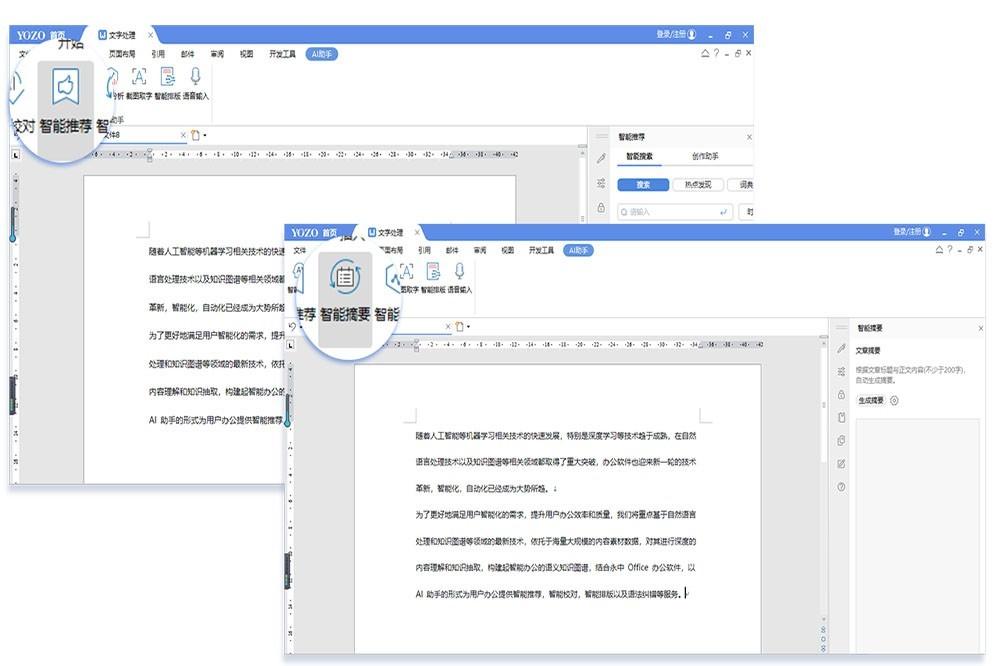
Task: Open new document dropdown arrow in back window
Action: point(205,135)
